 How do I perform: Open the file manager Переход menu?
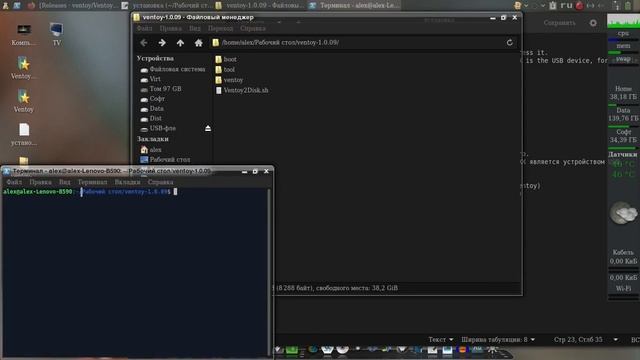coord(220,29)
